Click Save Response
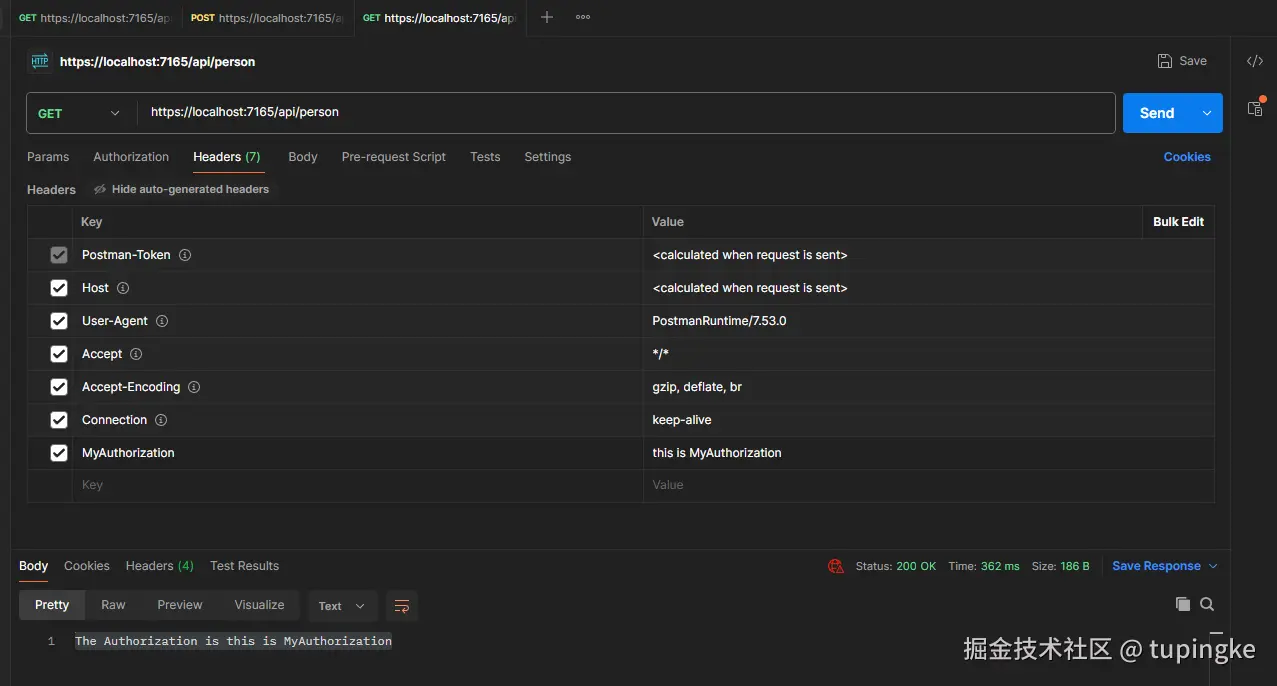 [x=1156, y=566]
